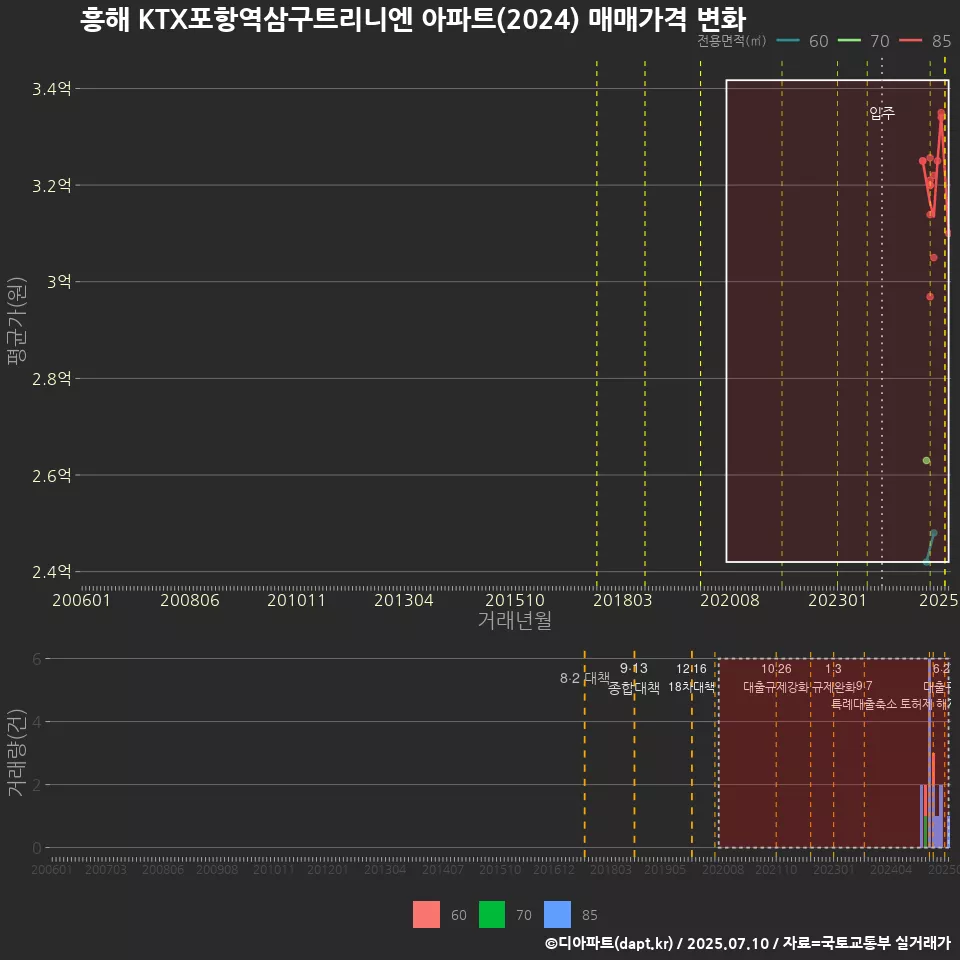The image size is (960, 960).
Task: Select the red 60 swatch below the chart
Action: pos(425,914)
